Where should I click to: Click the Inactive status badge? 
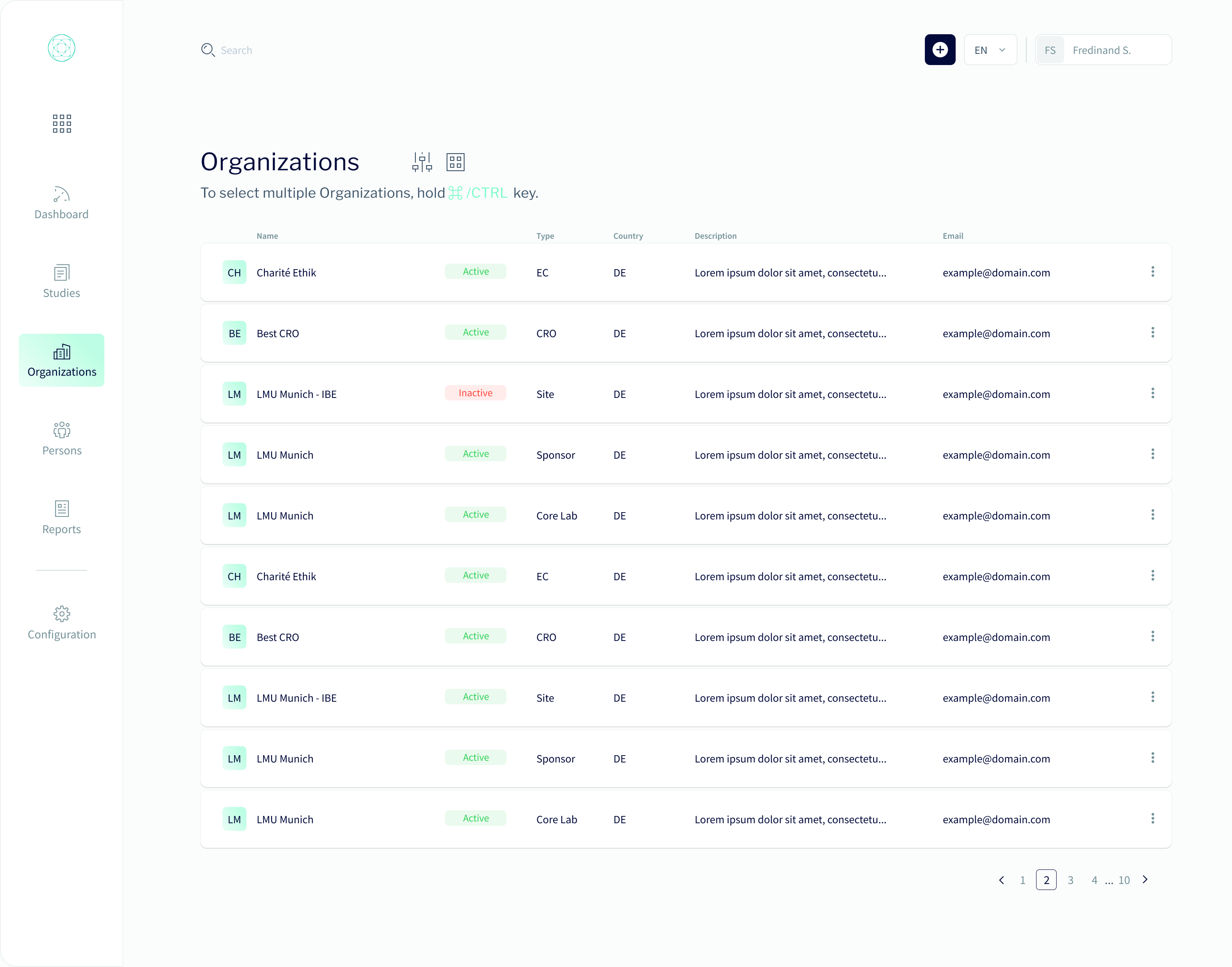tap(475, 393)
